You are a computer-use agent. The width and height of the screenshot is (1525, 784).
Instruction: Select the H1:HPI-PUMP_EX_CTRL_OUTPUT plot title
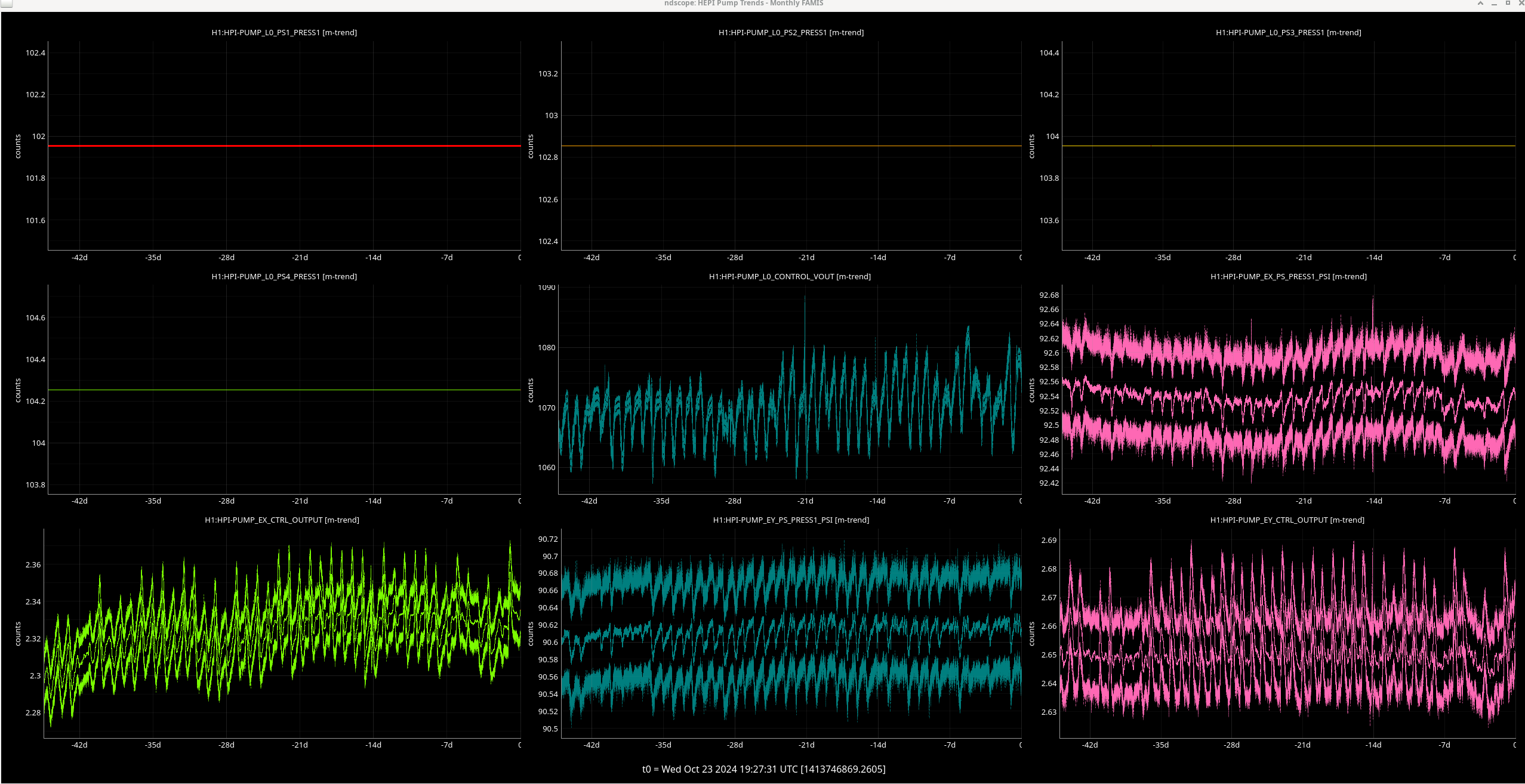tap(282, 520)
